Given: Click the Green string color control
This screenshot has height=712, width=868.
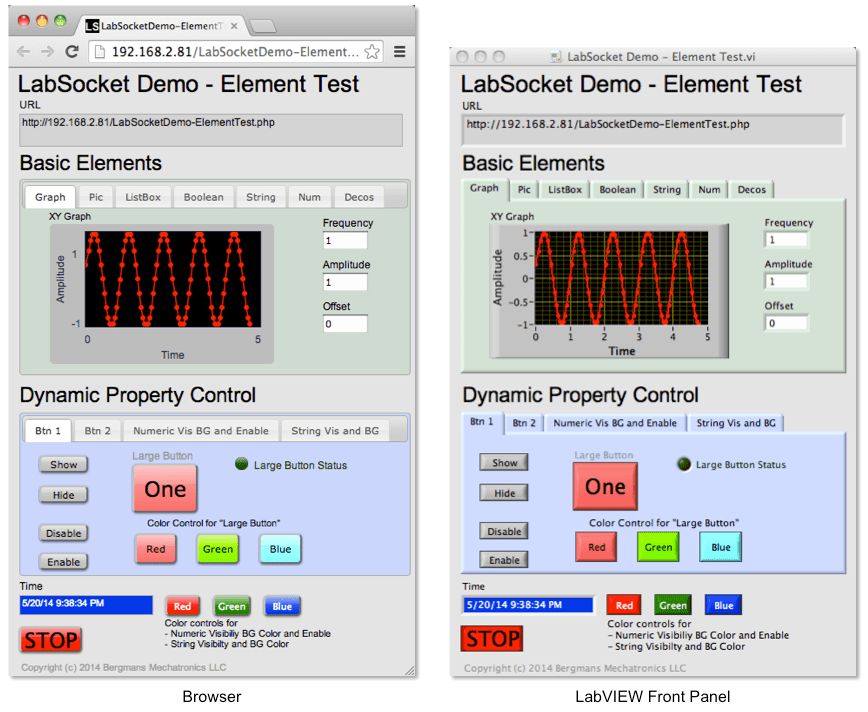Looking at the screenshot, I should coord(232,606).
